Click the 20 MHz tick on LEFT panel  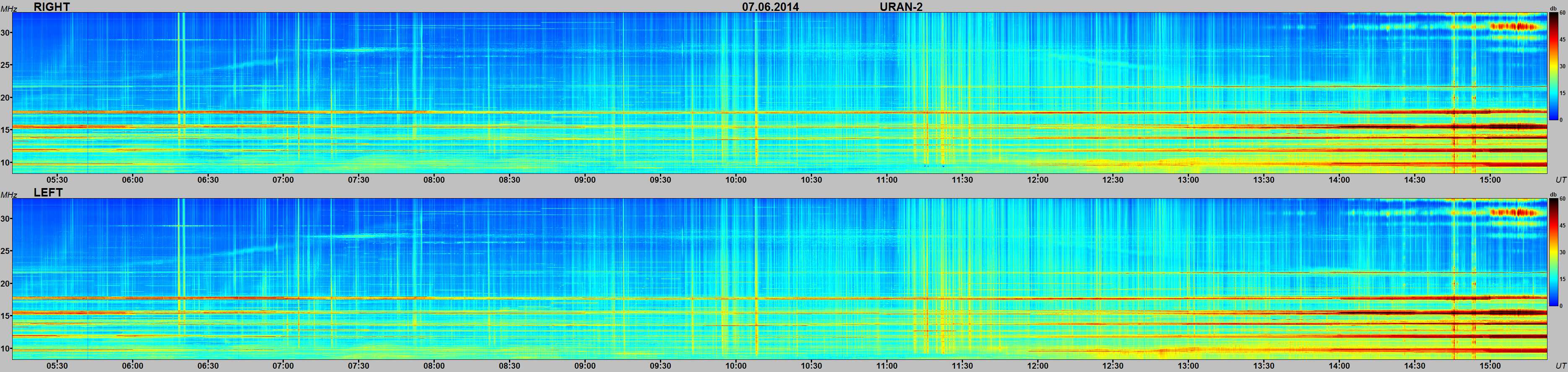tap(6, 284)
